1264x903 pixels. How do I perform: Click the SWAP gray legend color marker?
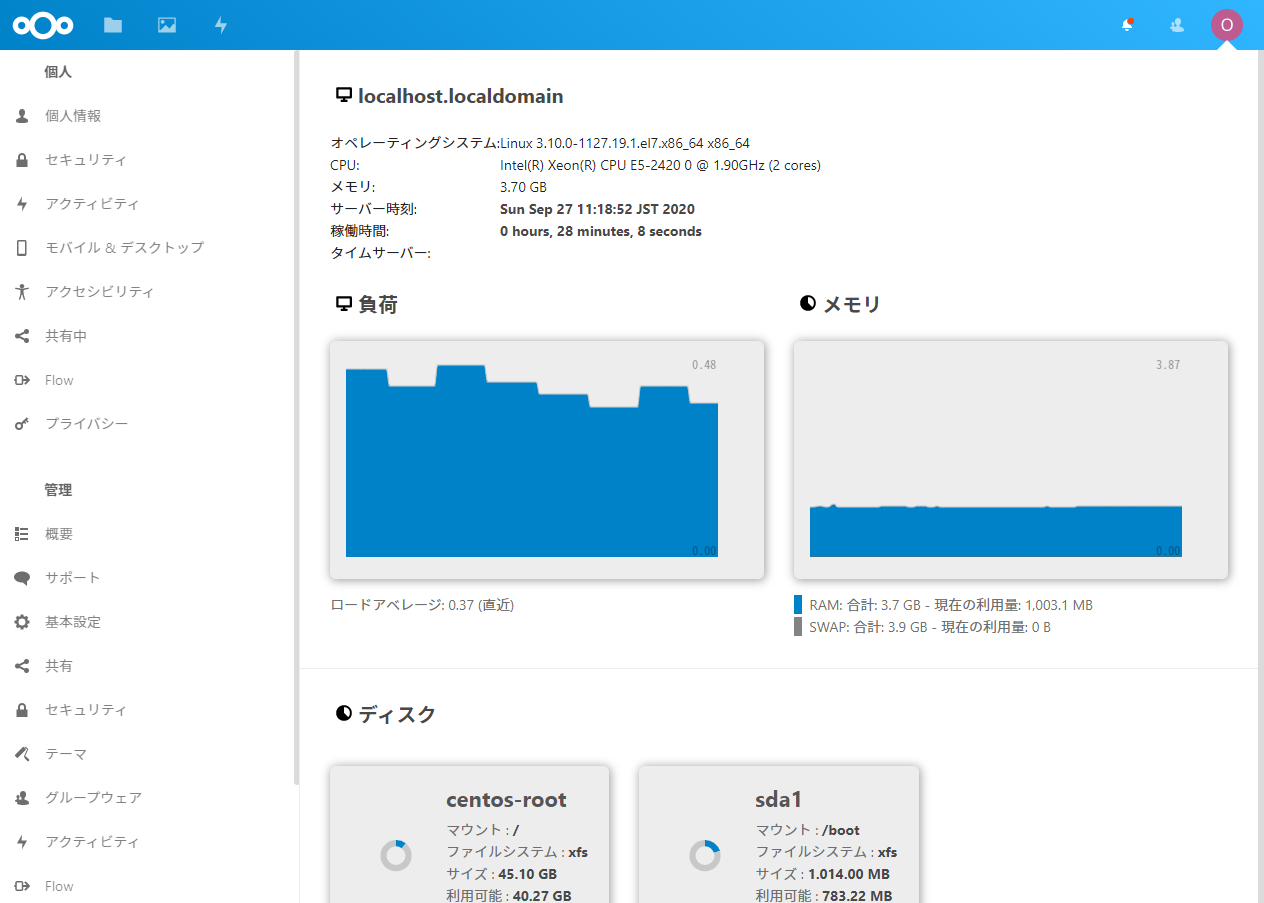point(798,627)
